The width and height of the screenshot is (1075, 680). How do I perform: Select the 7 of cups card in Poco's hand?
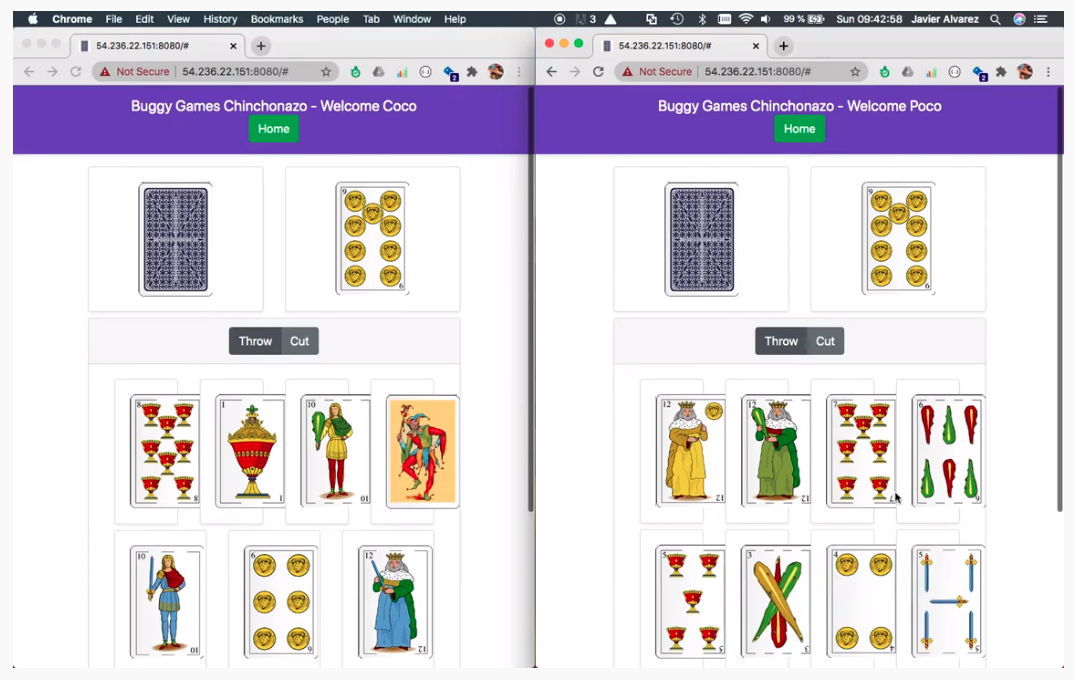[x=862, y=451]
